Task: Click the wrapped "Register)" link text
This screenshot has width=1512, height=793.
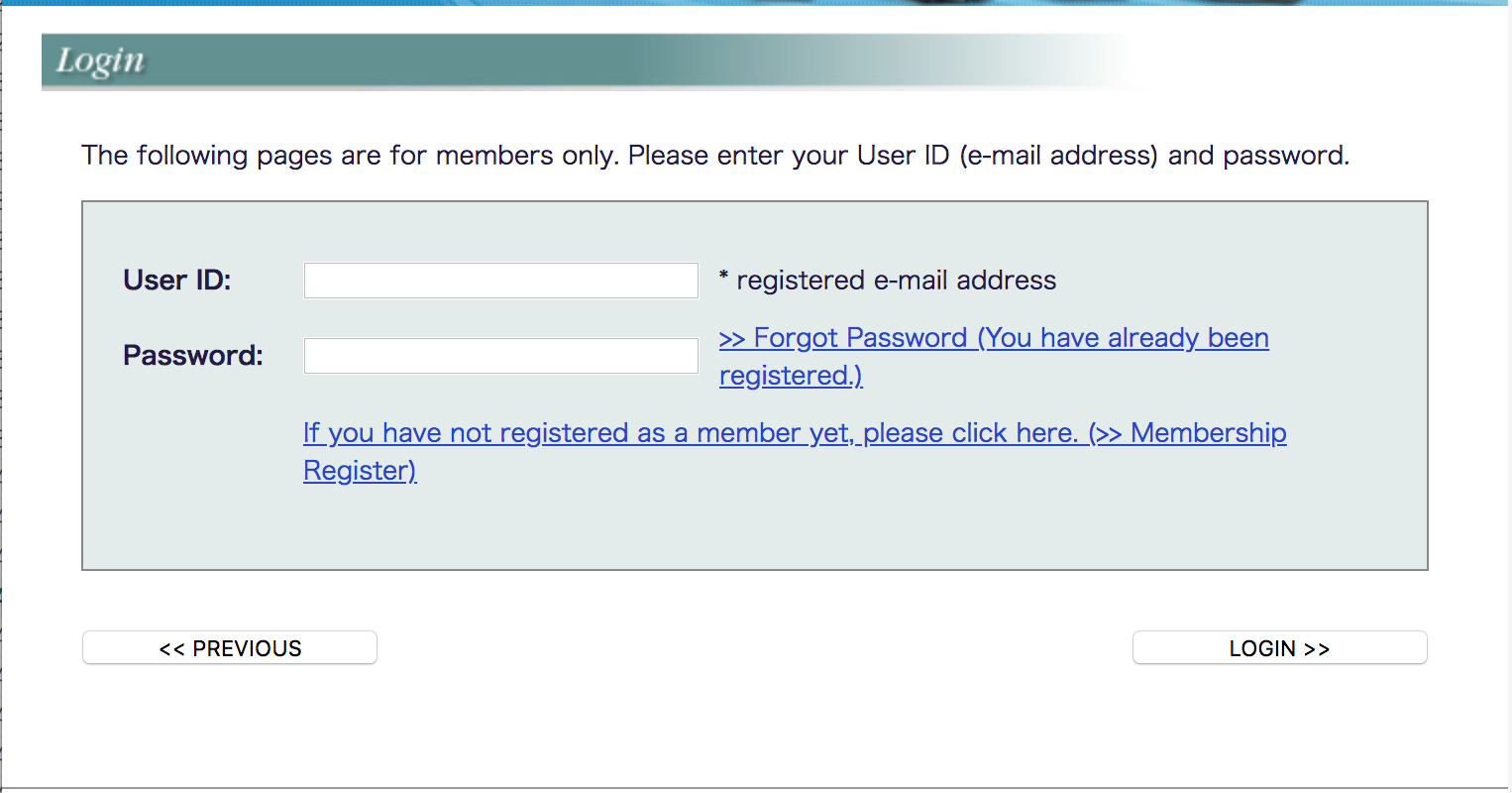Action: 360,471
